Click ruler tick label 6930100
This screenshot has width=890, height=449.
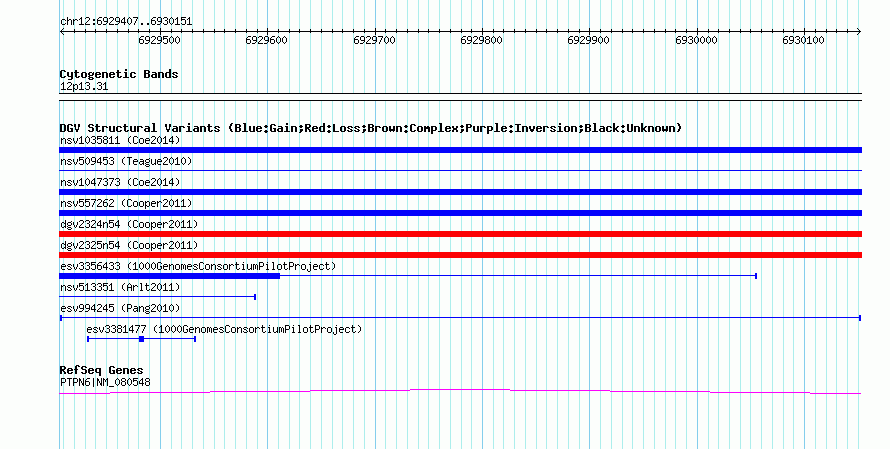pos(804,40)
